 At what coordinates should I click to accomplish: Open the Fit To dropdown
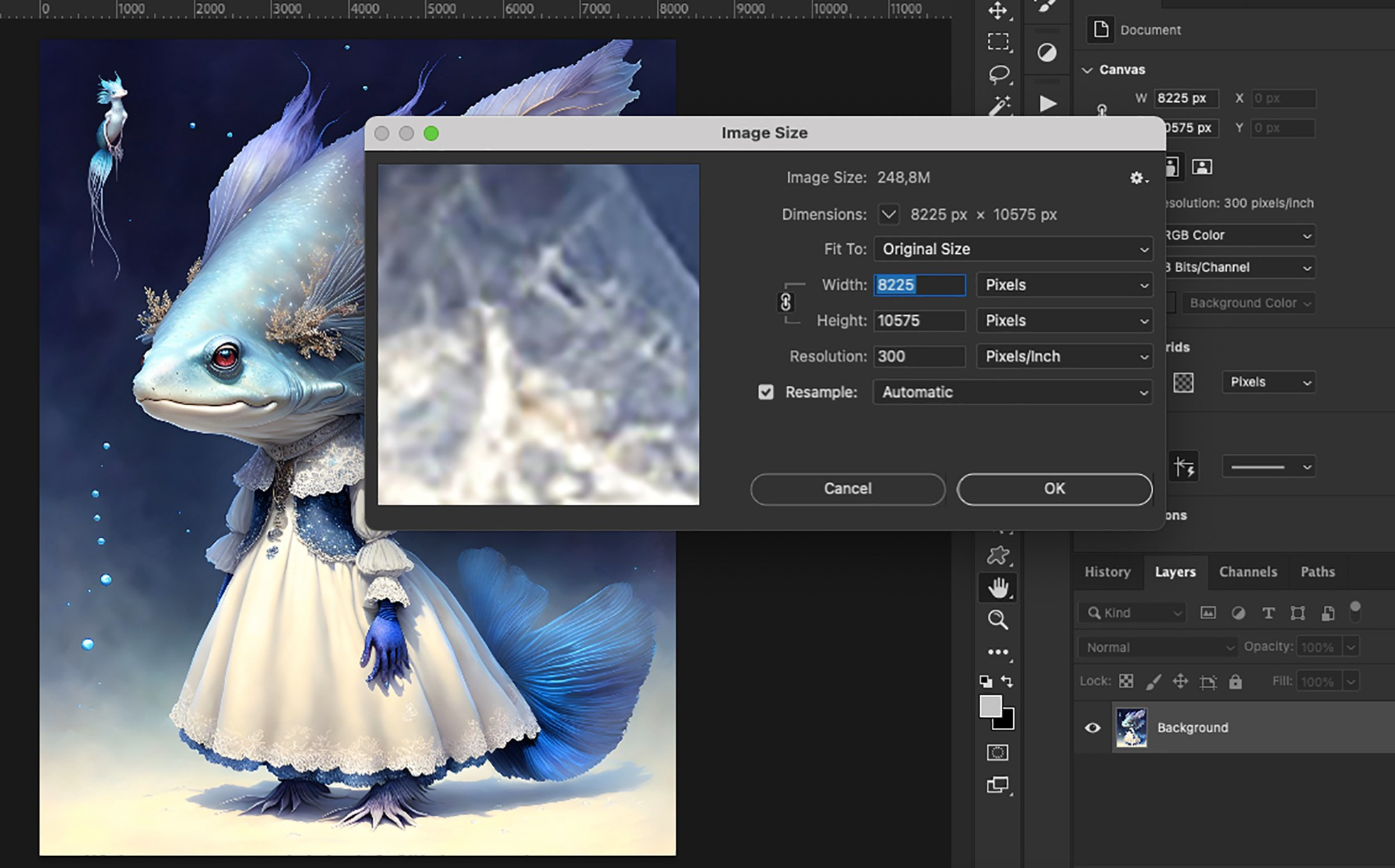click(1011, 249)
